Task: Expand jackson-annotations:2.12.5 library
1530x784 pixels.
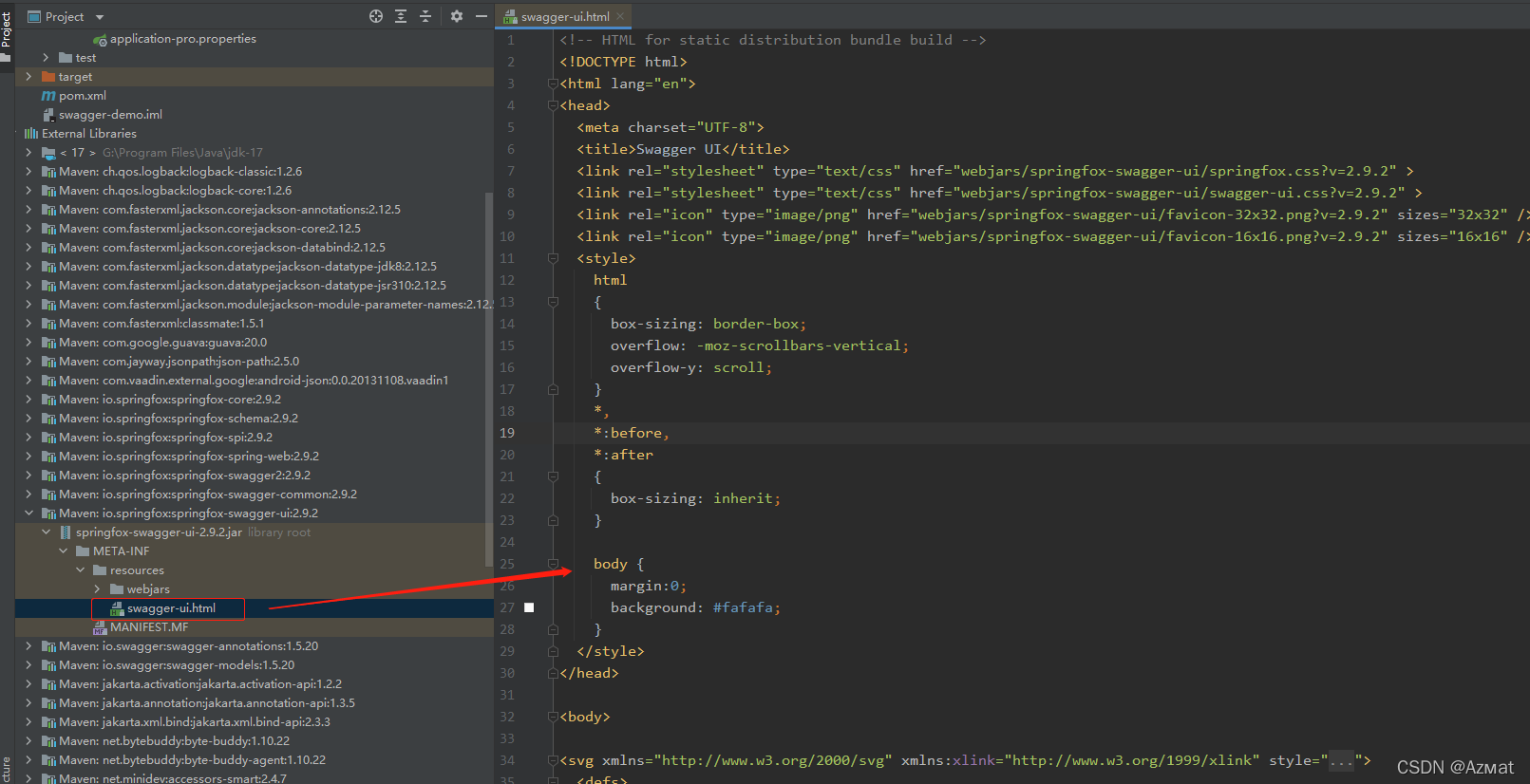Action: point(28,210)
